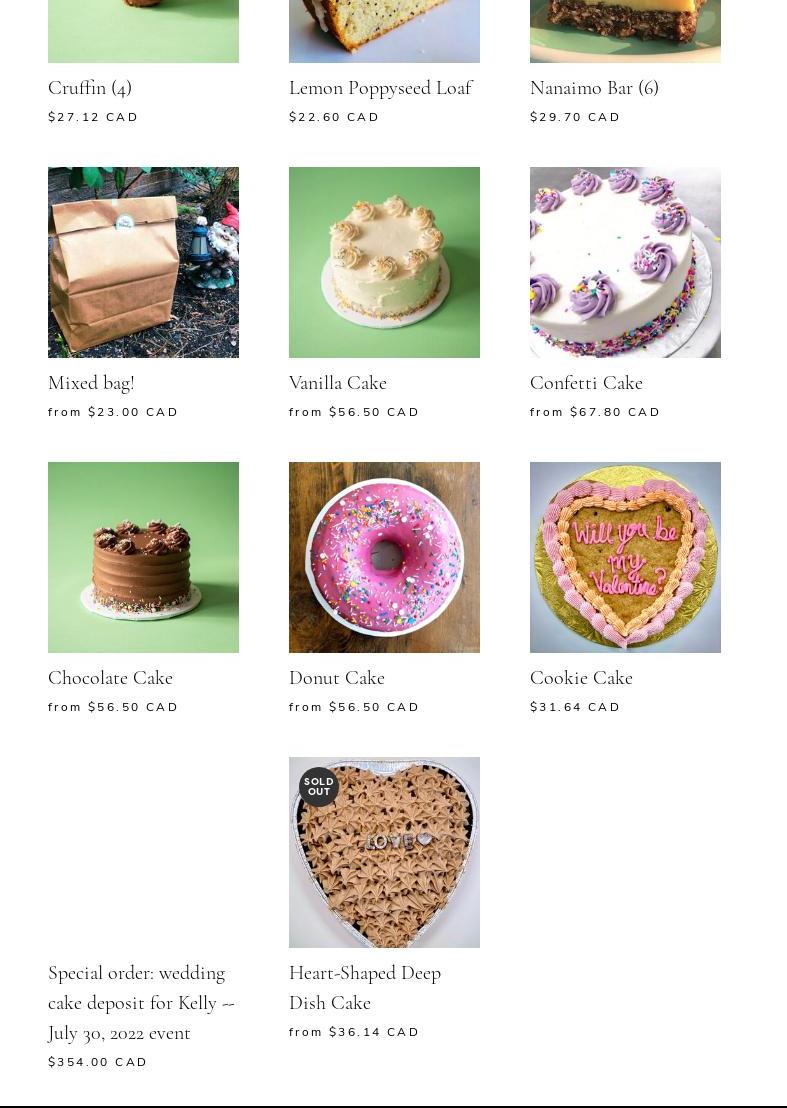Open the Cruffin (4) product link

click(90, 88)
